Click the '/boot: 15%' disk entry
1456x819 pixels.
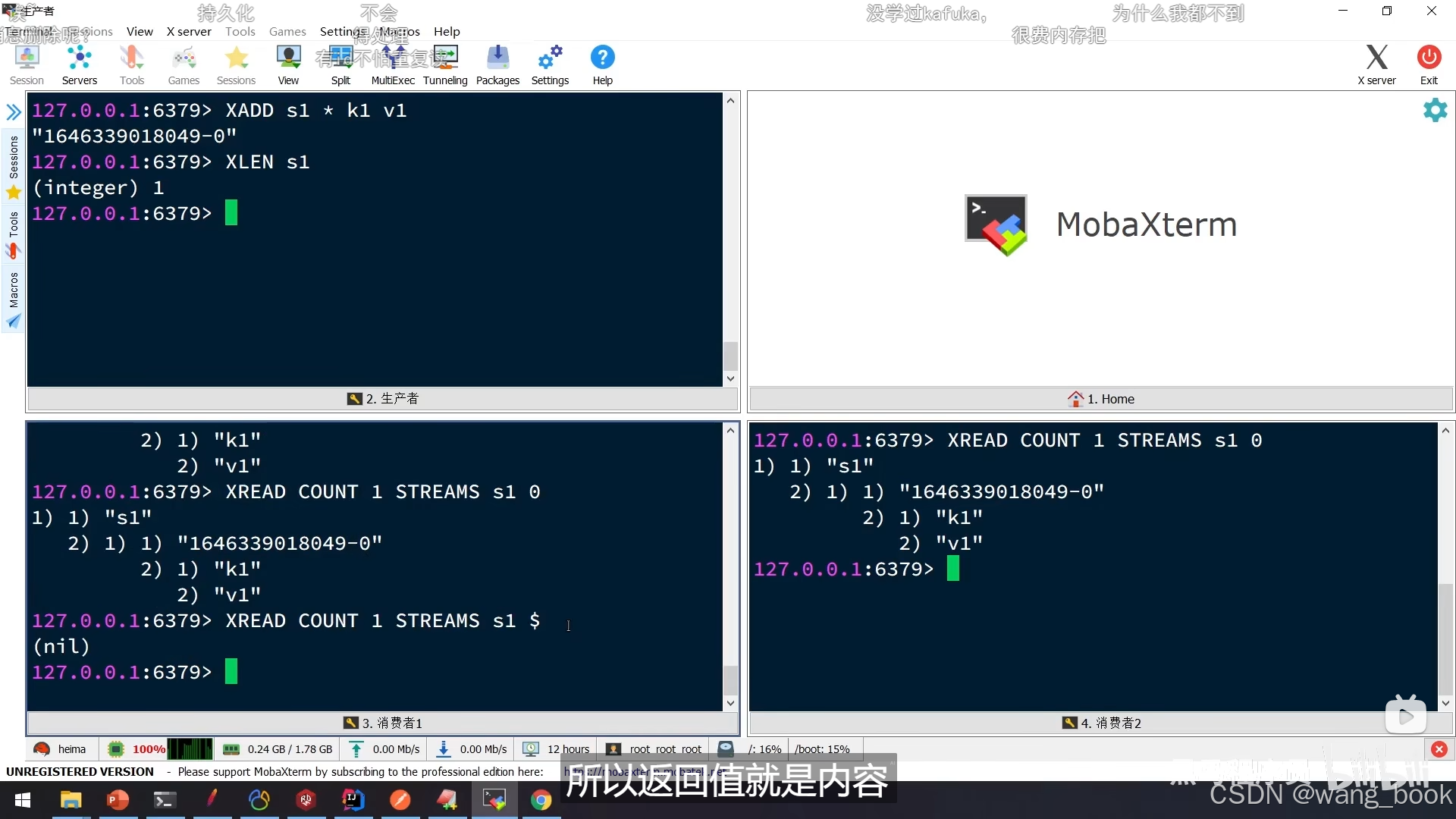822,749
